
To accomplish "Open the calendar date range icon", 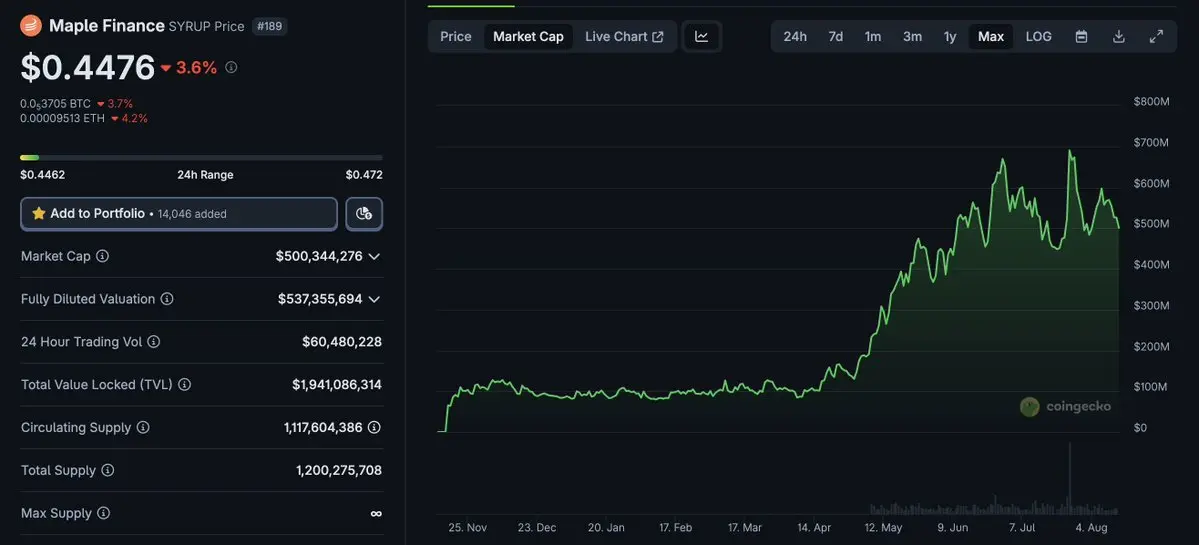I will coord(1081,37).
